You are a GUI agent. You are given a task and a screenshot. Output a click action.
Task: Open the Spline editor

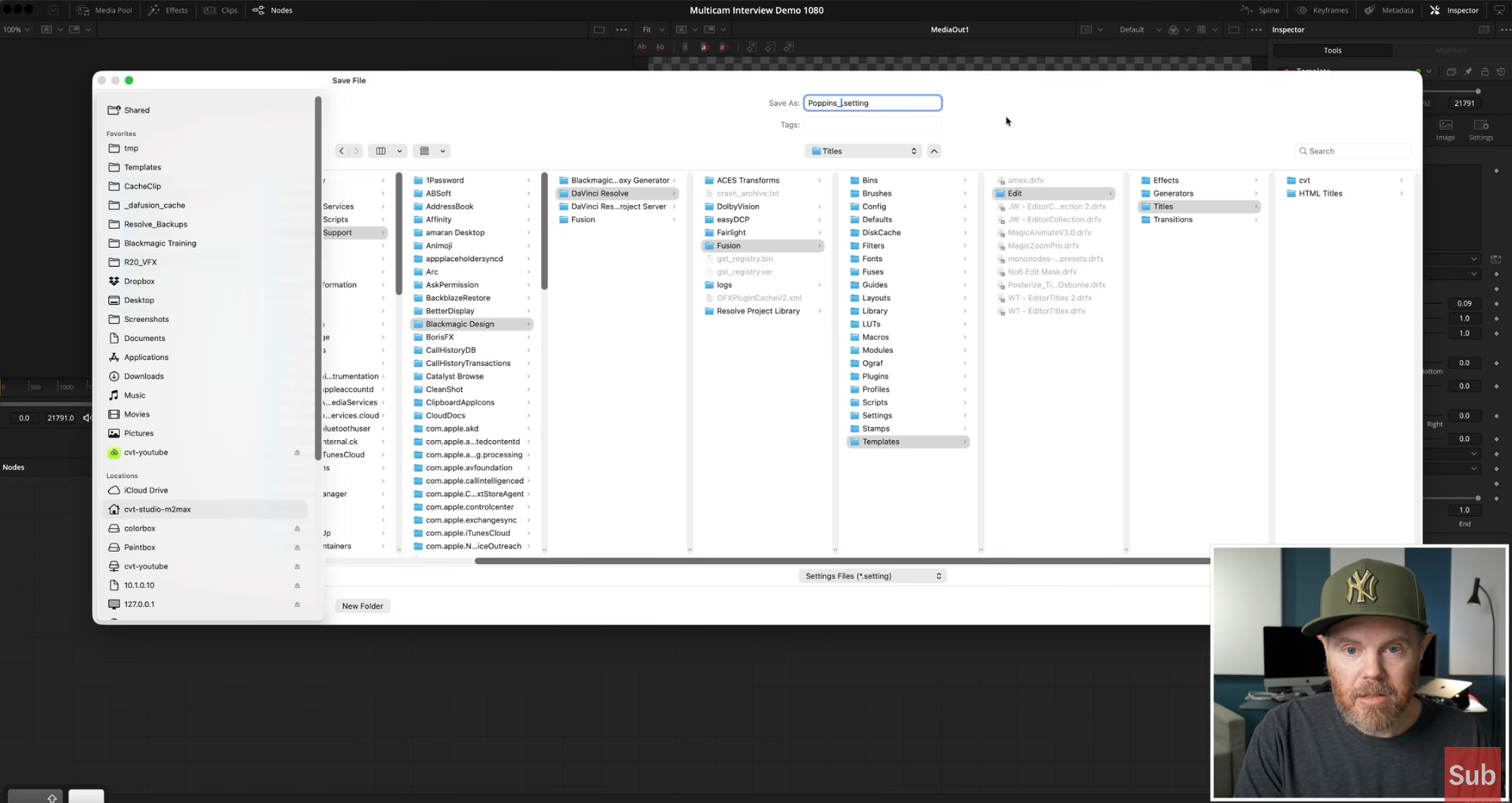pyautogui.click(x=1260, y=10)
